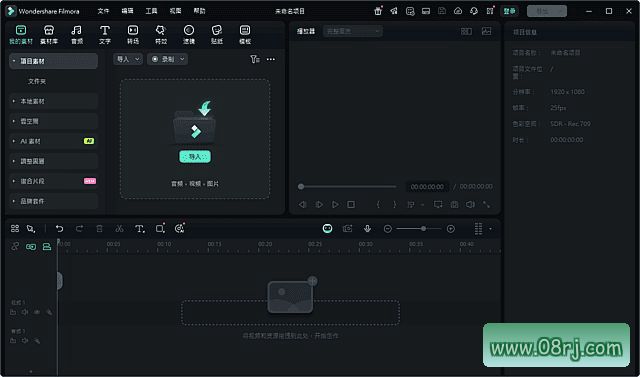The height and width of the screenshot is (377, 640).
Task: Click the player camera snapshot icon
Action: [x=454, y=204]
